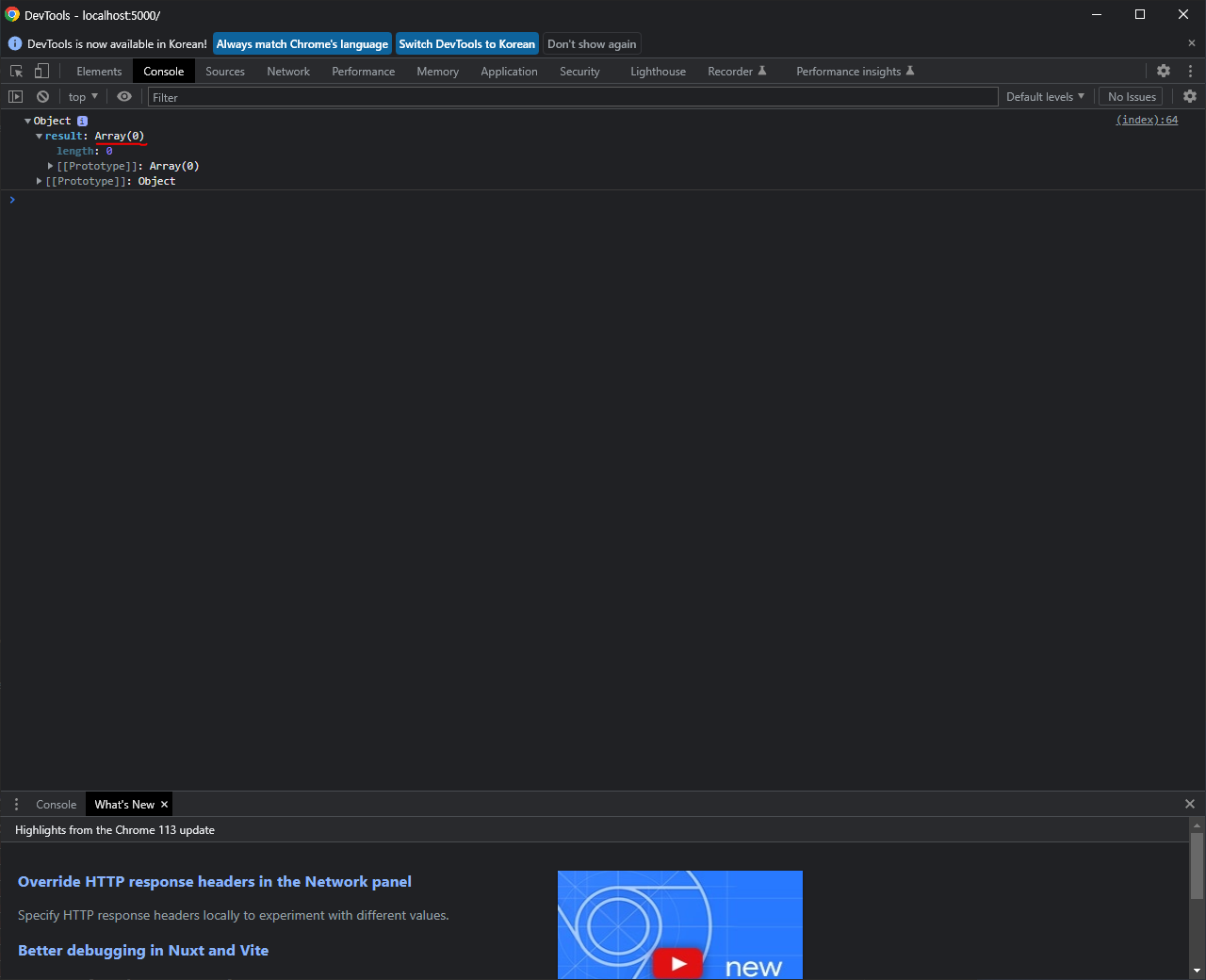Viewport: 1206px width, 980px height.
Task: Toggle the device toolbar icon
Action: point(41,72)
